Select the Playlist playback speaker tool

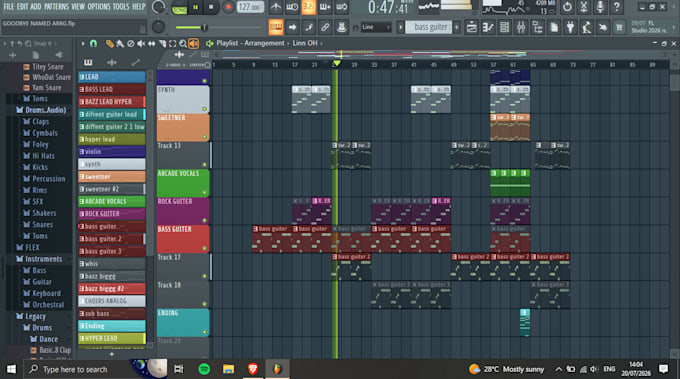tap(193, 43)
